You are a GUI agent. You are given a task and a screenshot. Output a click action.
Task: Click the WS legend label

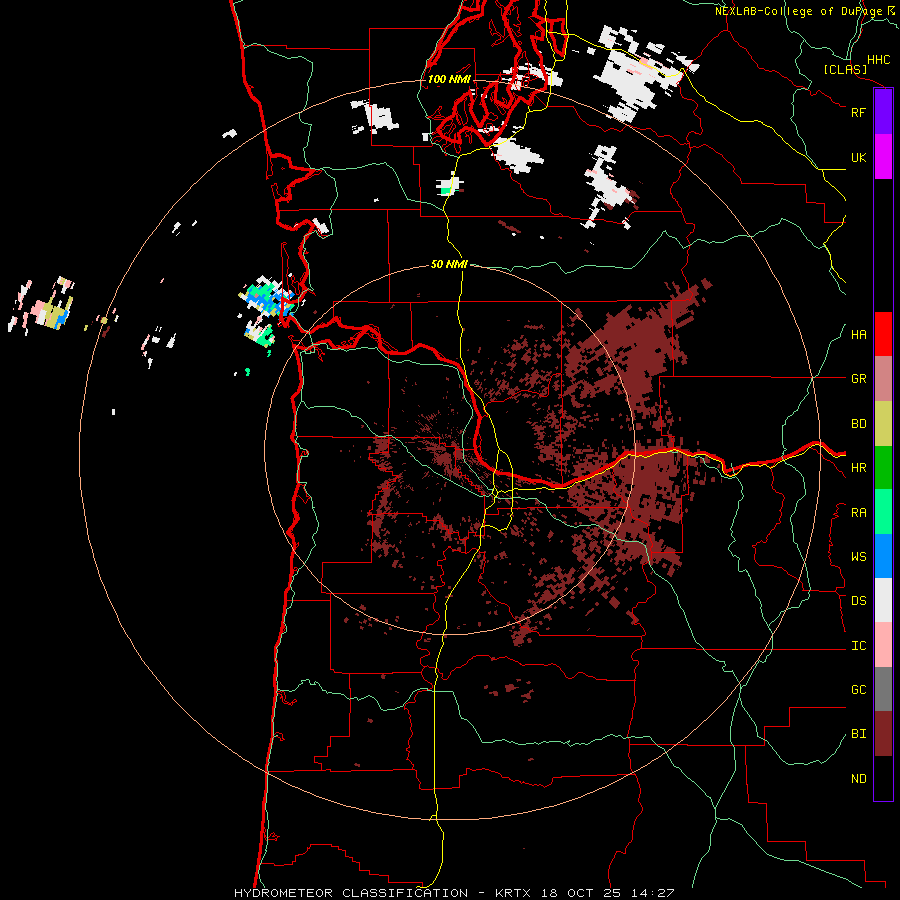(859, 556)
